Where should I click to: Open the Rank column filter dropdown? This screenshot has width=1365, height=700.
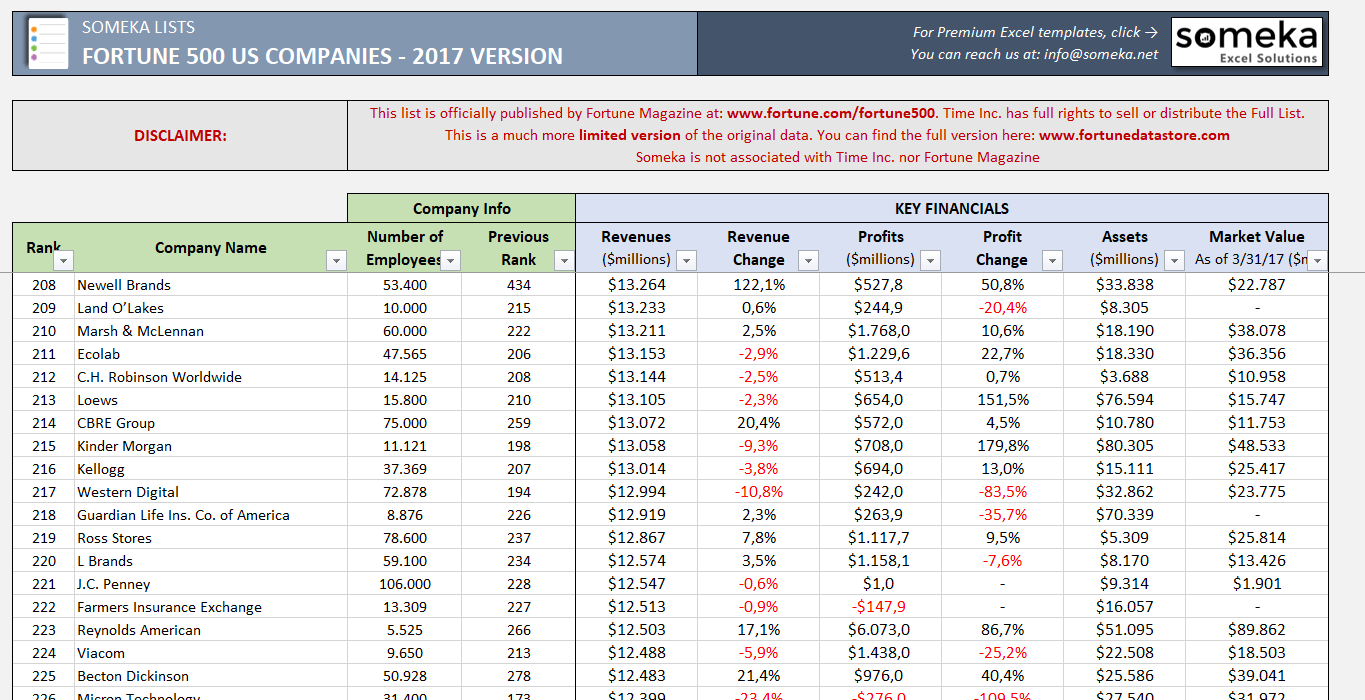[x=64, y=260]
